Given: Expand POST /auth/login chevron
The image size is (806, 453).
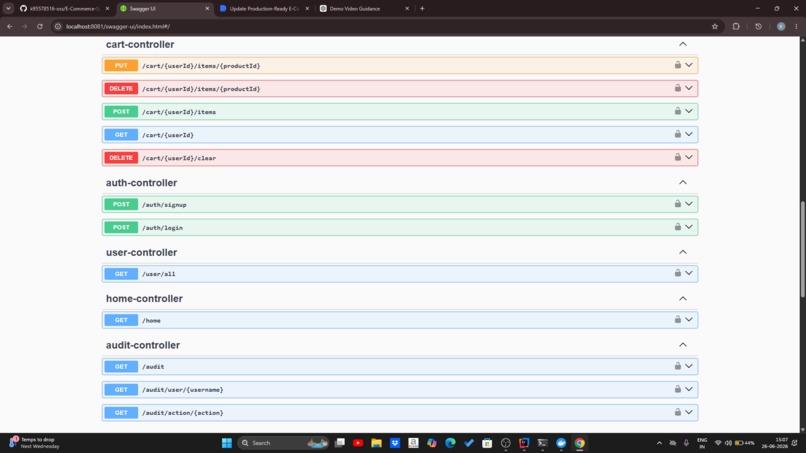Looking at the screenshot, I should point(689,227).
